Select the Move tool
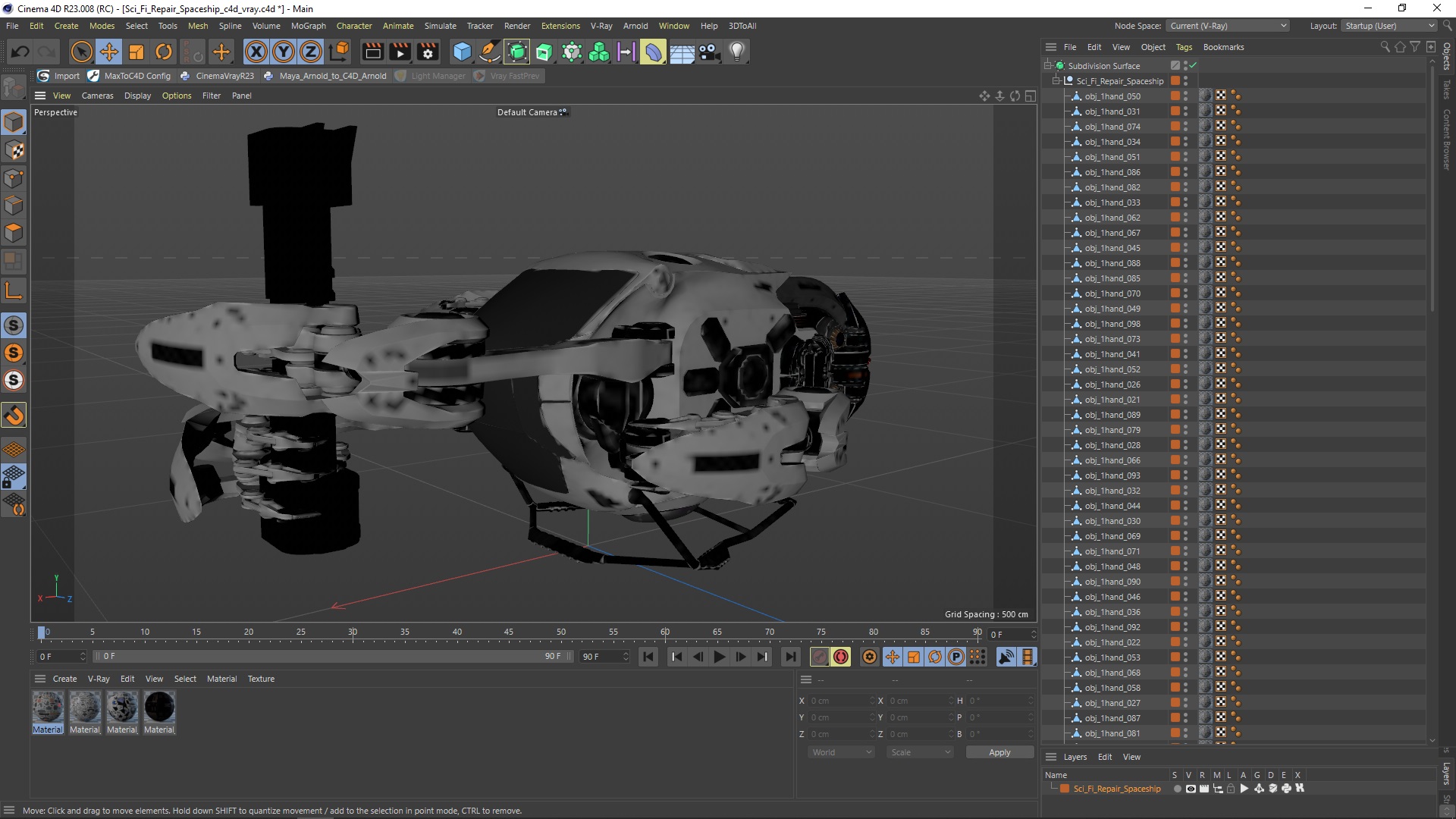Screen dimensions: 1456x819 108,52
